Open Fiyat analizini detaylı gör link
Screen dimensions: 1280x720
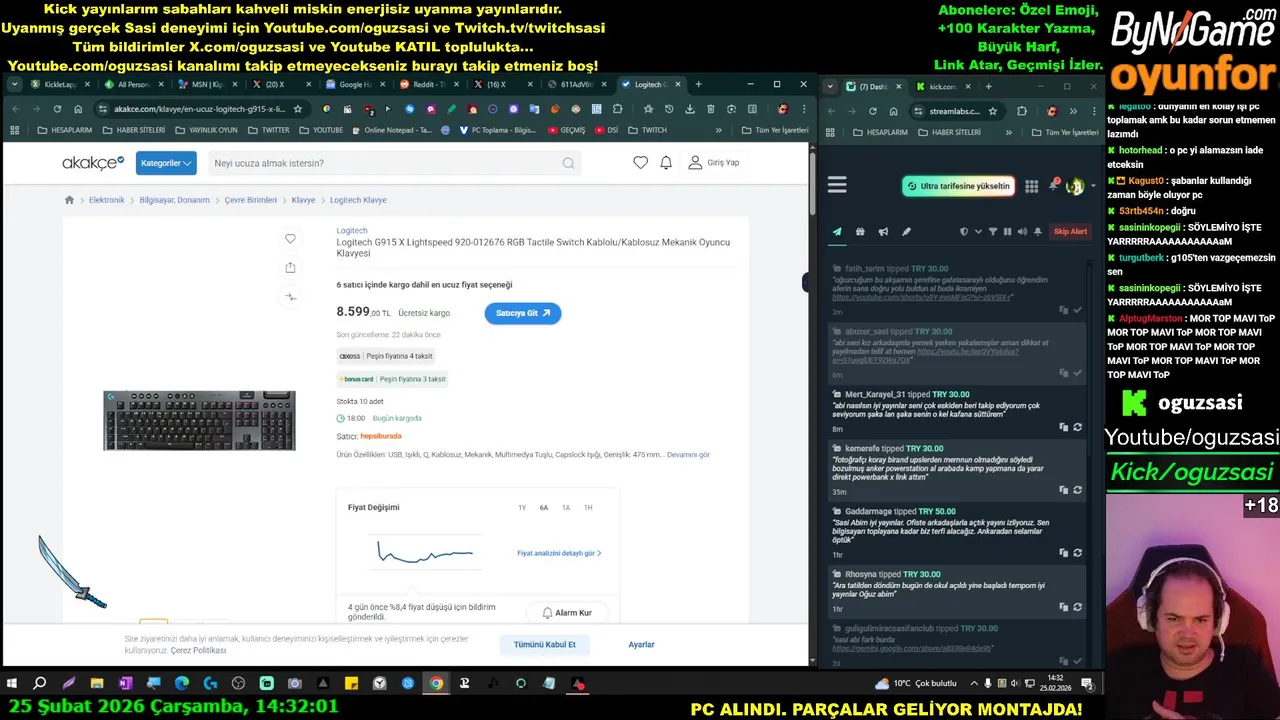pyautogui.click(x=559, y=553)
